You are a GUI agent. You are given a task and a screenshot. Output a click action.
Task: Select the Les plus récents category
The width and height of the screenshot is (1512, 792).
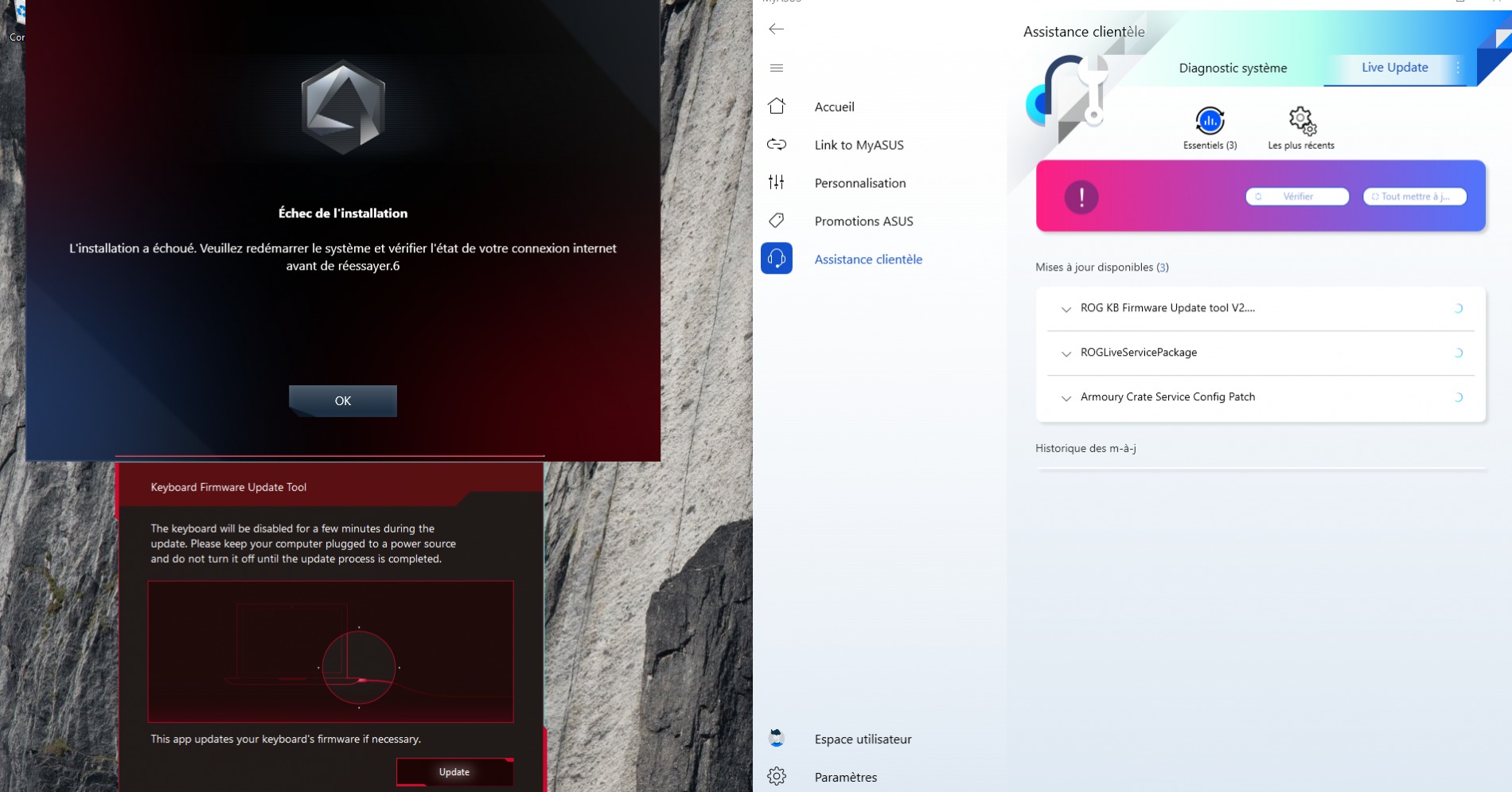pos(1301,127)
